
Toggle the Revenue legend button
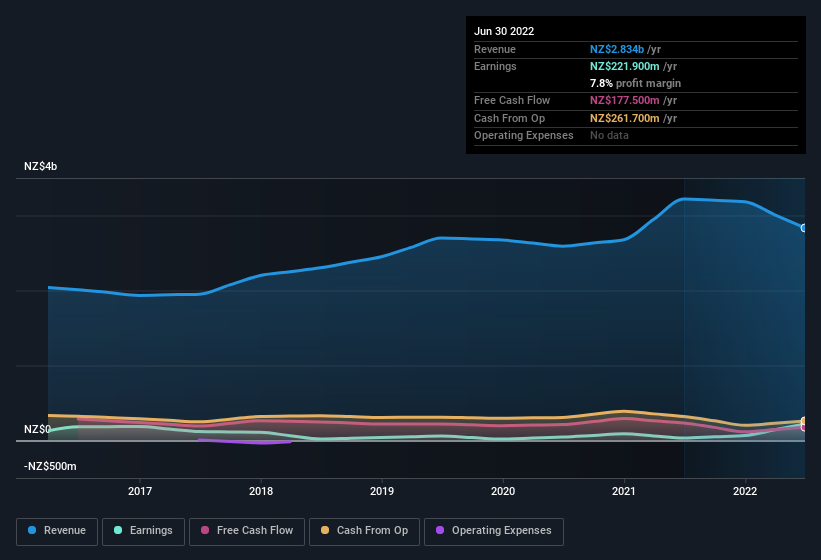tap(57, 531)
